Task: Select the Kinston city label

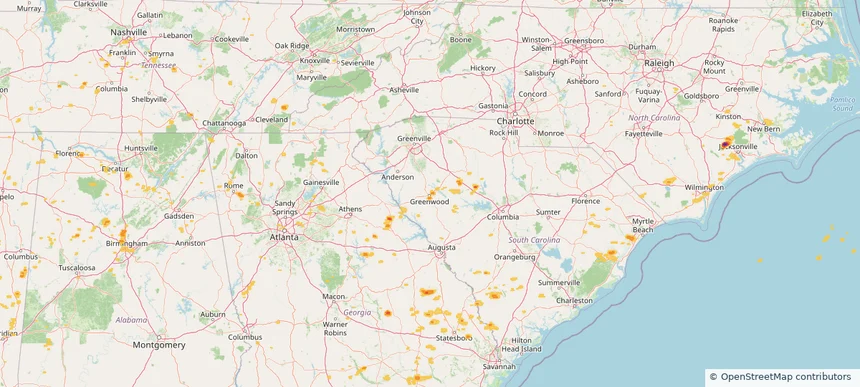Action: 728,117
